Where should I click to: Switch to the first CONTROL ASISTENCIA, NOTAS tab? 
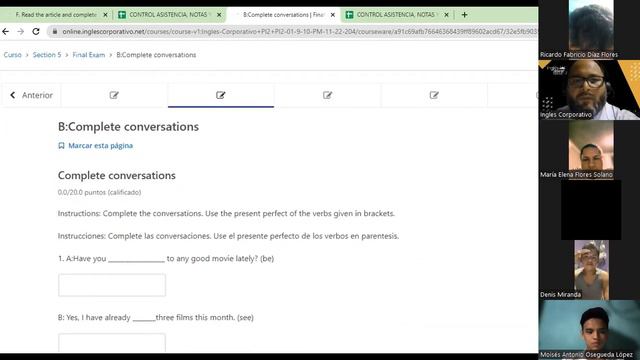168,15
